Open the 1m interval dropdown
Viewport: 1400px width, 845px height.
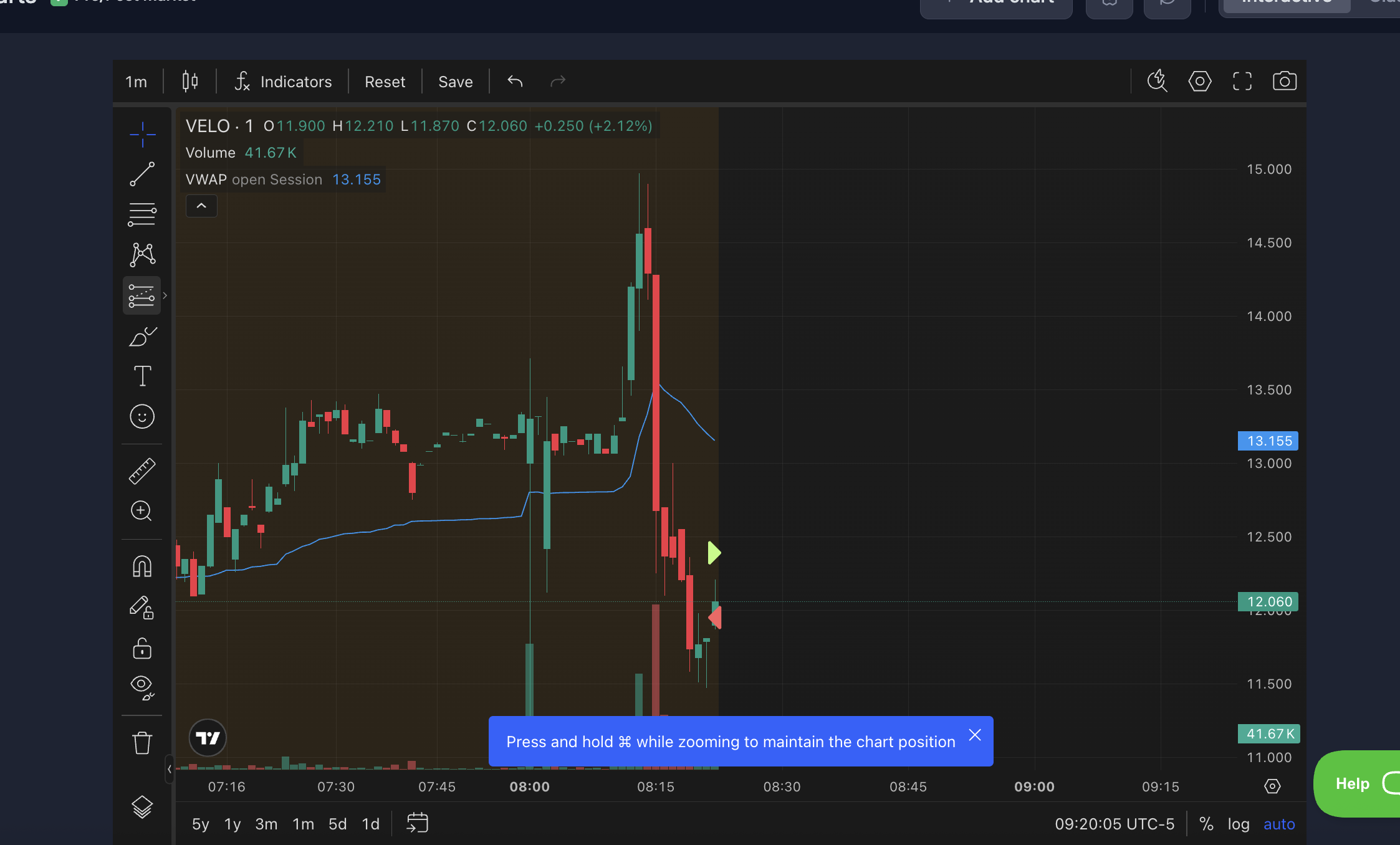coord(136,82)
